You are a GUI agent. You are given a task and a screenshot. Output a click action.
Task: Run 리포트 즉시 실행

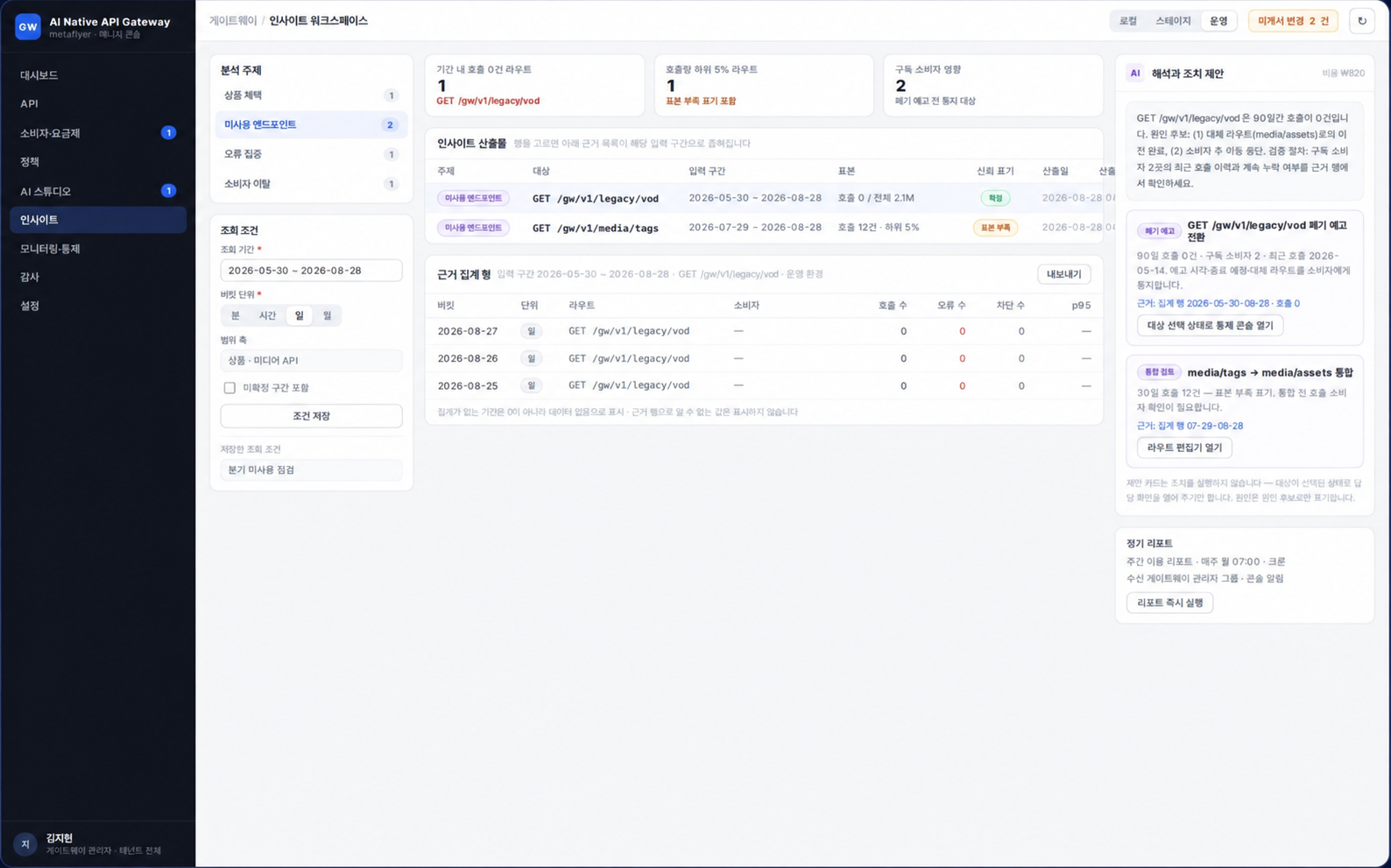[x=1169, y=603]
